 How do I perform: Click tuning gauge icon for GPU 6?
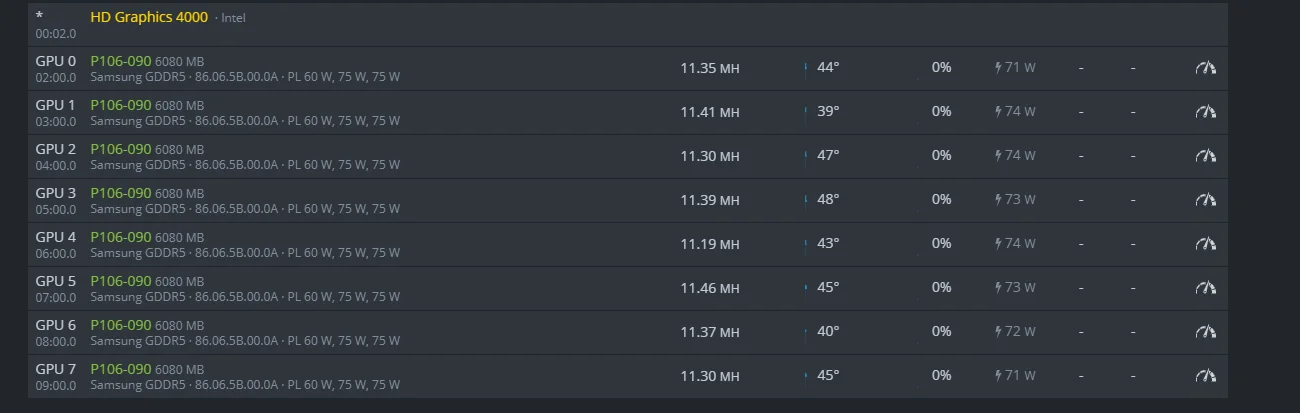click(1206, 332)
